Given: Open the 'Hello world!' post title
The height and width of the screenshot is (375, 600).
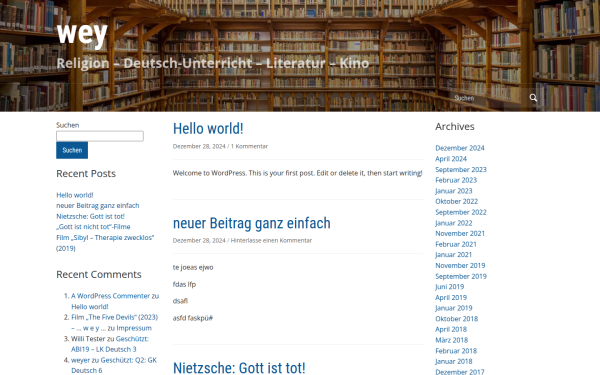Looking at the screenshot, I should click(x=208, y=129).
